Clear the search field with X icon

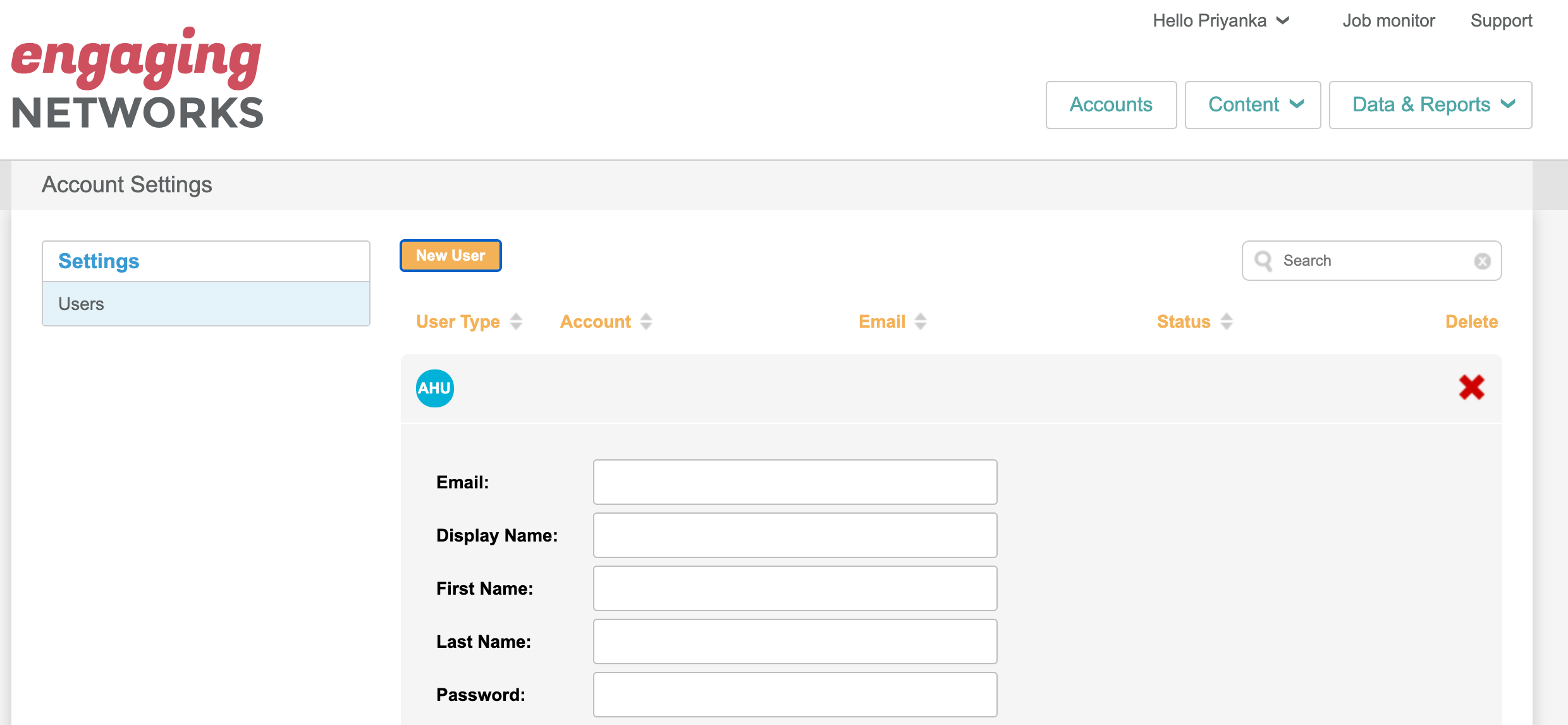coord(1482,261)
